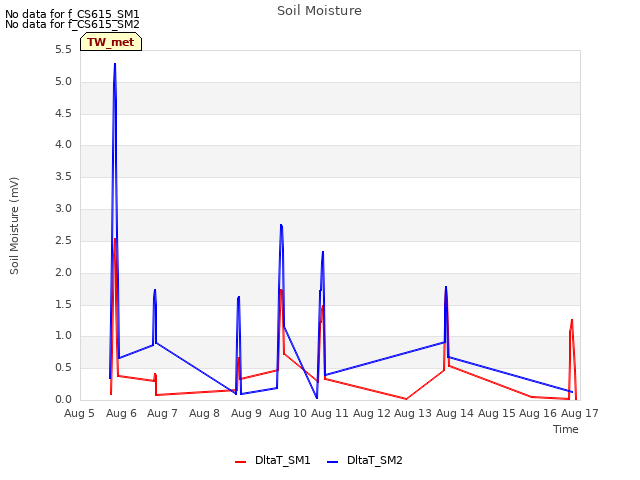
Task: Click the Aug 12 tick label
Action: pyautogui.click(x=372, y=413)
